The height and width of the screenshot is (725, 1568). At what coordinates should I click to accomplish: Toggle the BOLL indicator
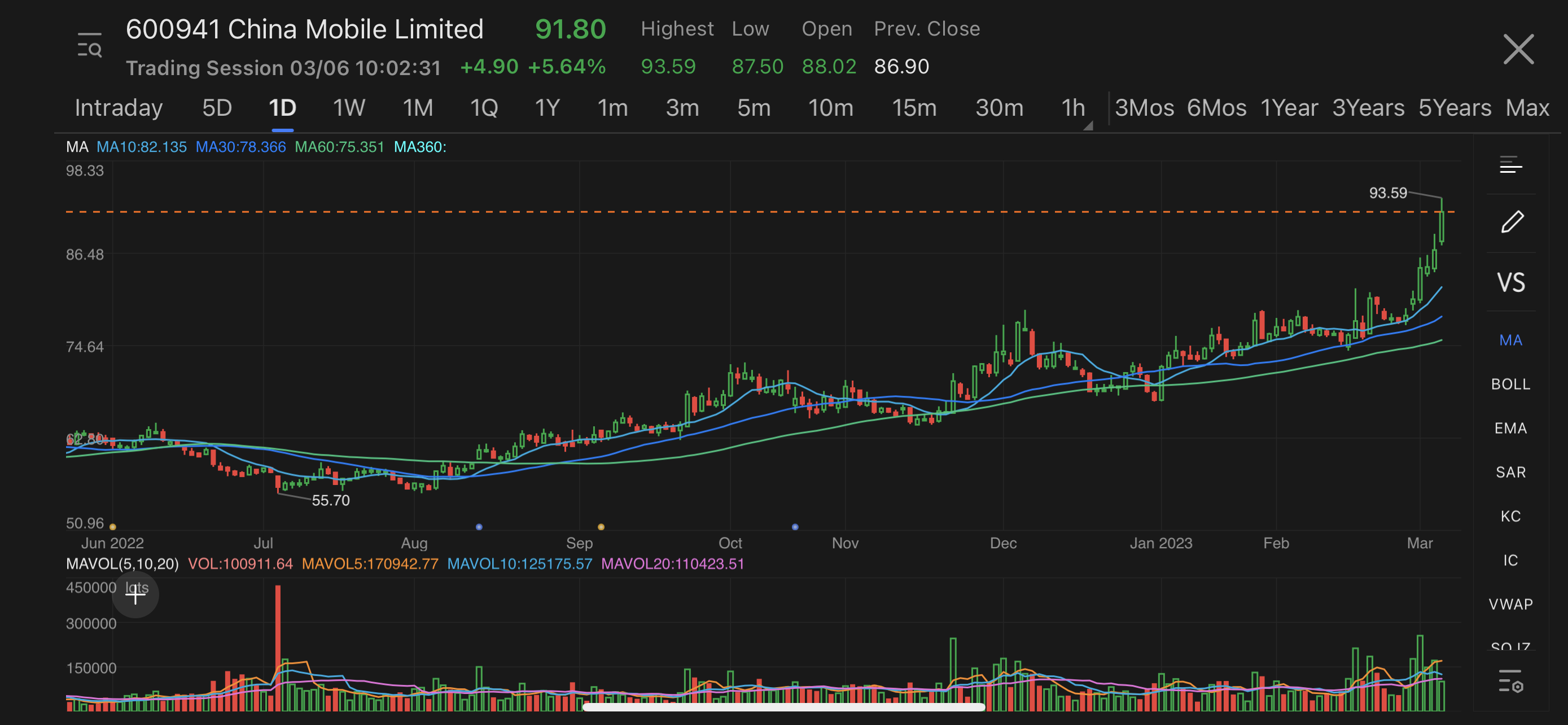point(1510,384)
